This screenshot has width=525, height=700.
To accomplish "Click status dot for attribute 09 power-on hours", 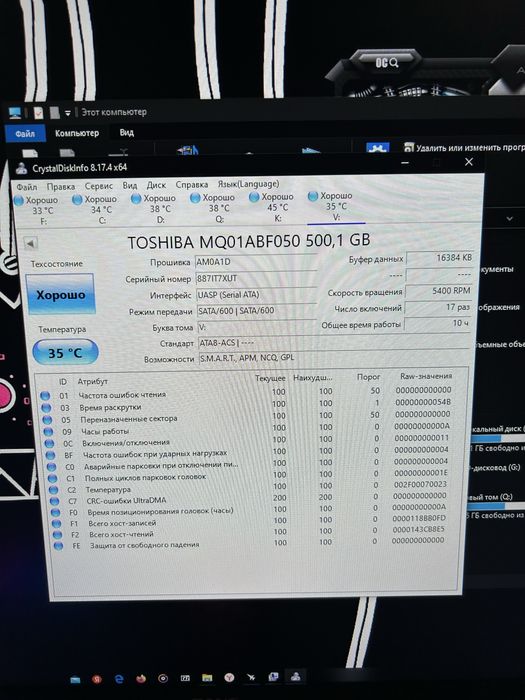I will pyautogui.click(x=48, y=432).
